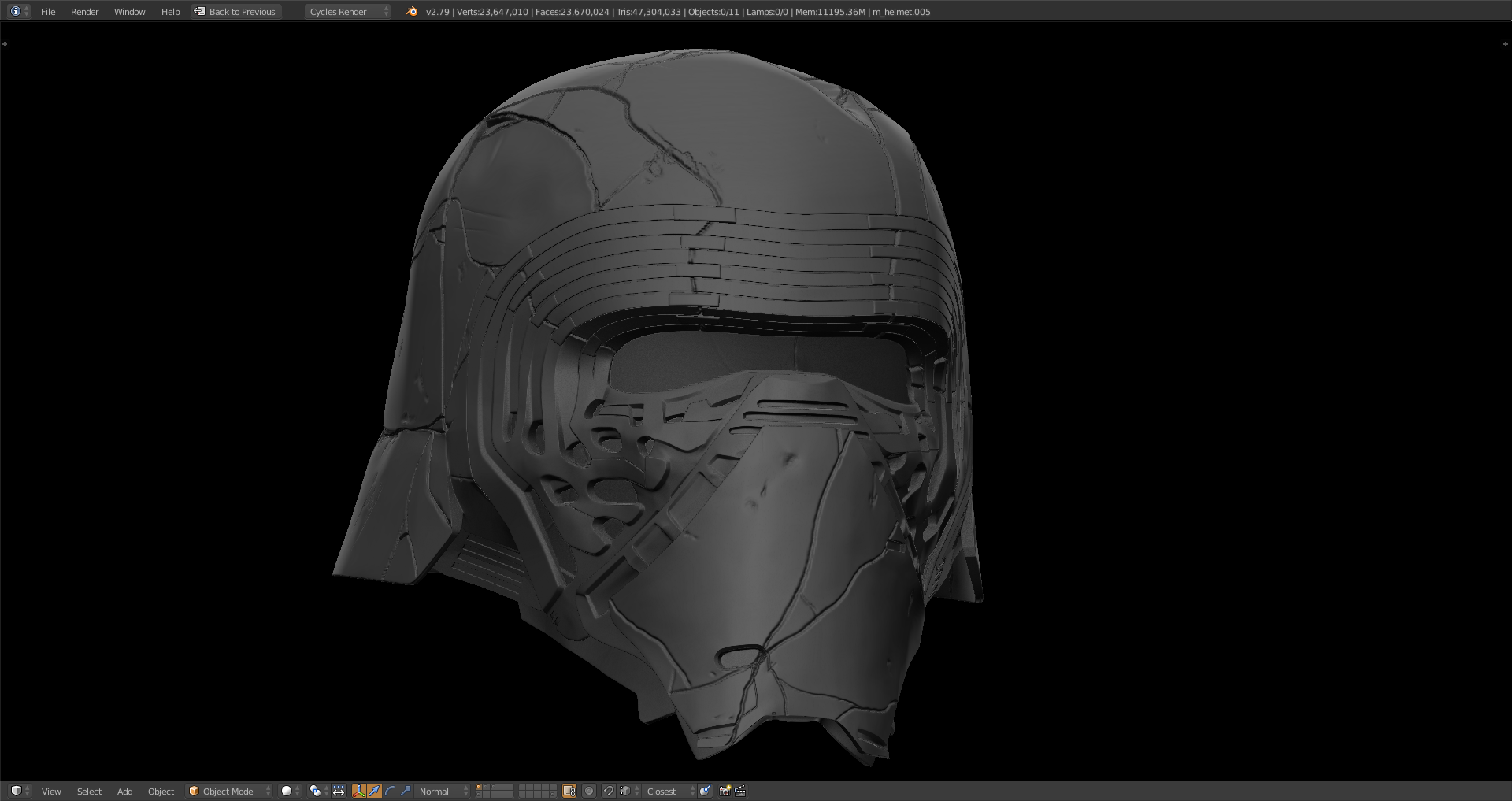
Task: Open the Window menu
Action: (129, 12)
